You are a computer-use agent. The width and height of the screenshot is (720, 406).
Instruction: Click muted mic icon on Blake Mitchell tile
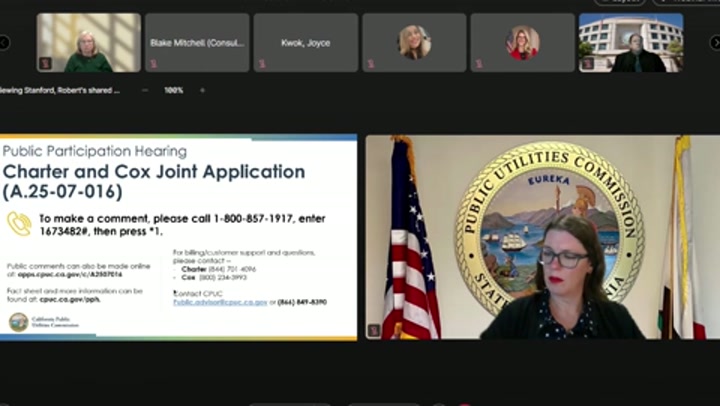pyautogui.click(x=154, y=64)
